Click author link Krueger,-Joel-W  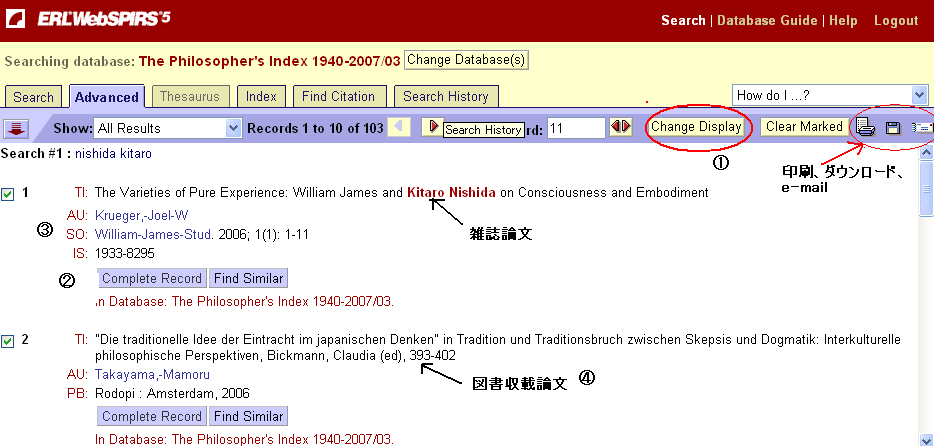pyautogui.click(x=142, y=215)
